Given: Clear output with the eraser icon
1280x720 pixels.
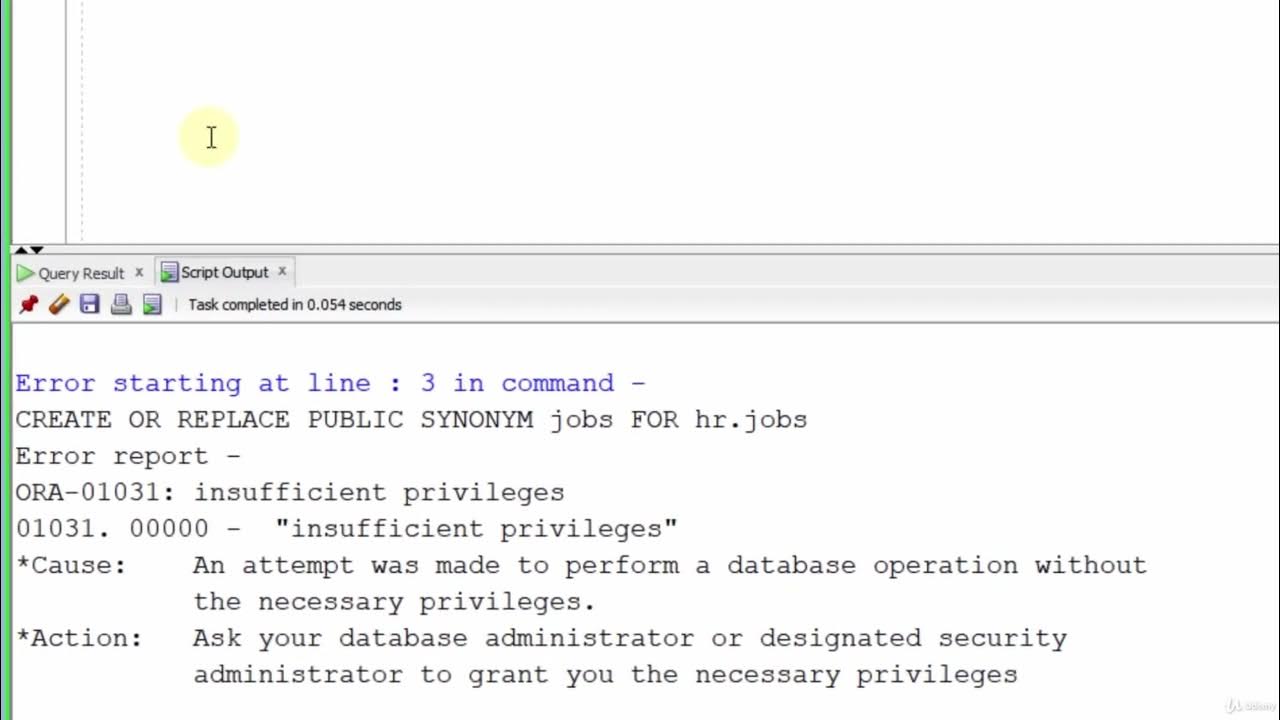Looking at the screenshot, I should [x=59, y=305].
